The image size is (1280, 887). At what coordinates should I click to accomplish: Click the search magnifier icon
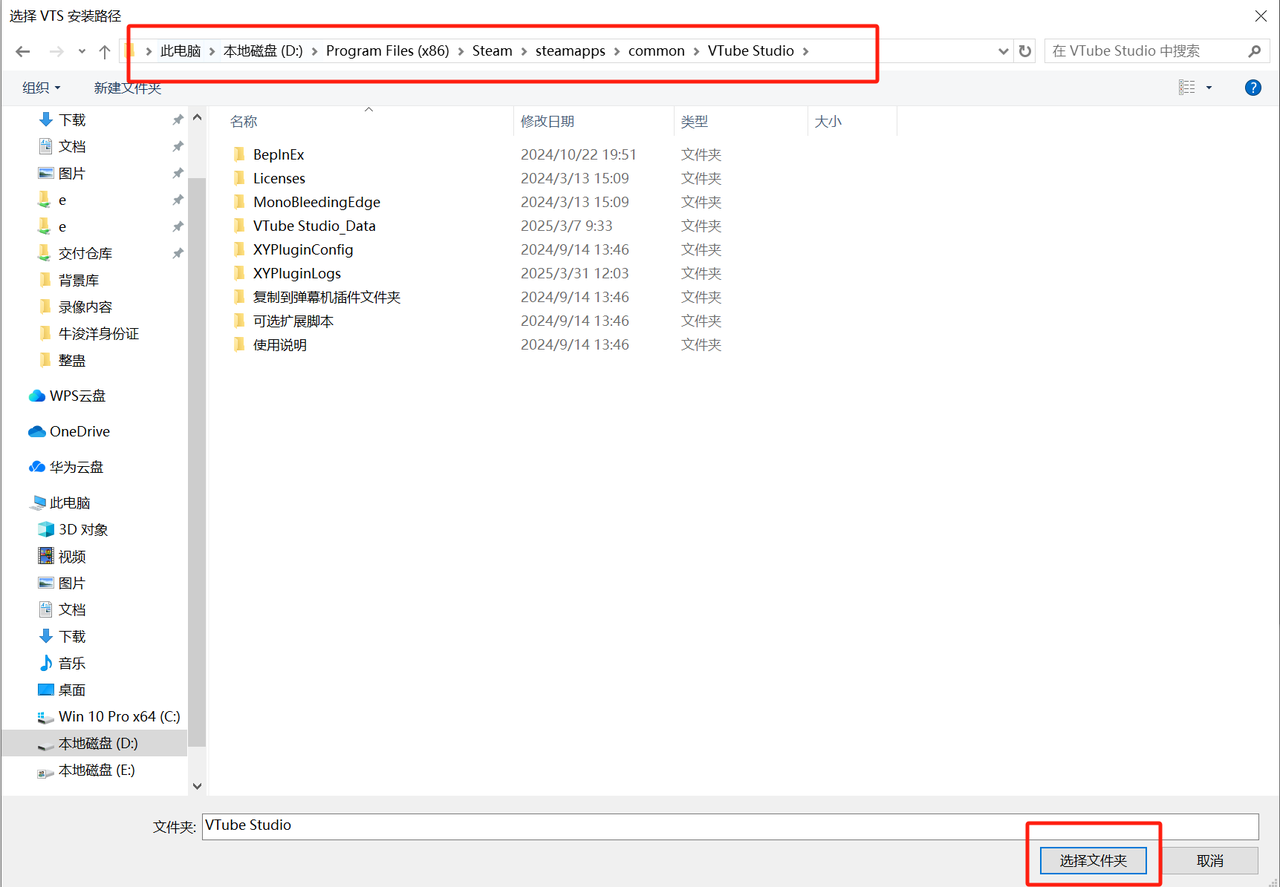[1254, 51]
